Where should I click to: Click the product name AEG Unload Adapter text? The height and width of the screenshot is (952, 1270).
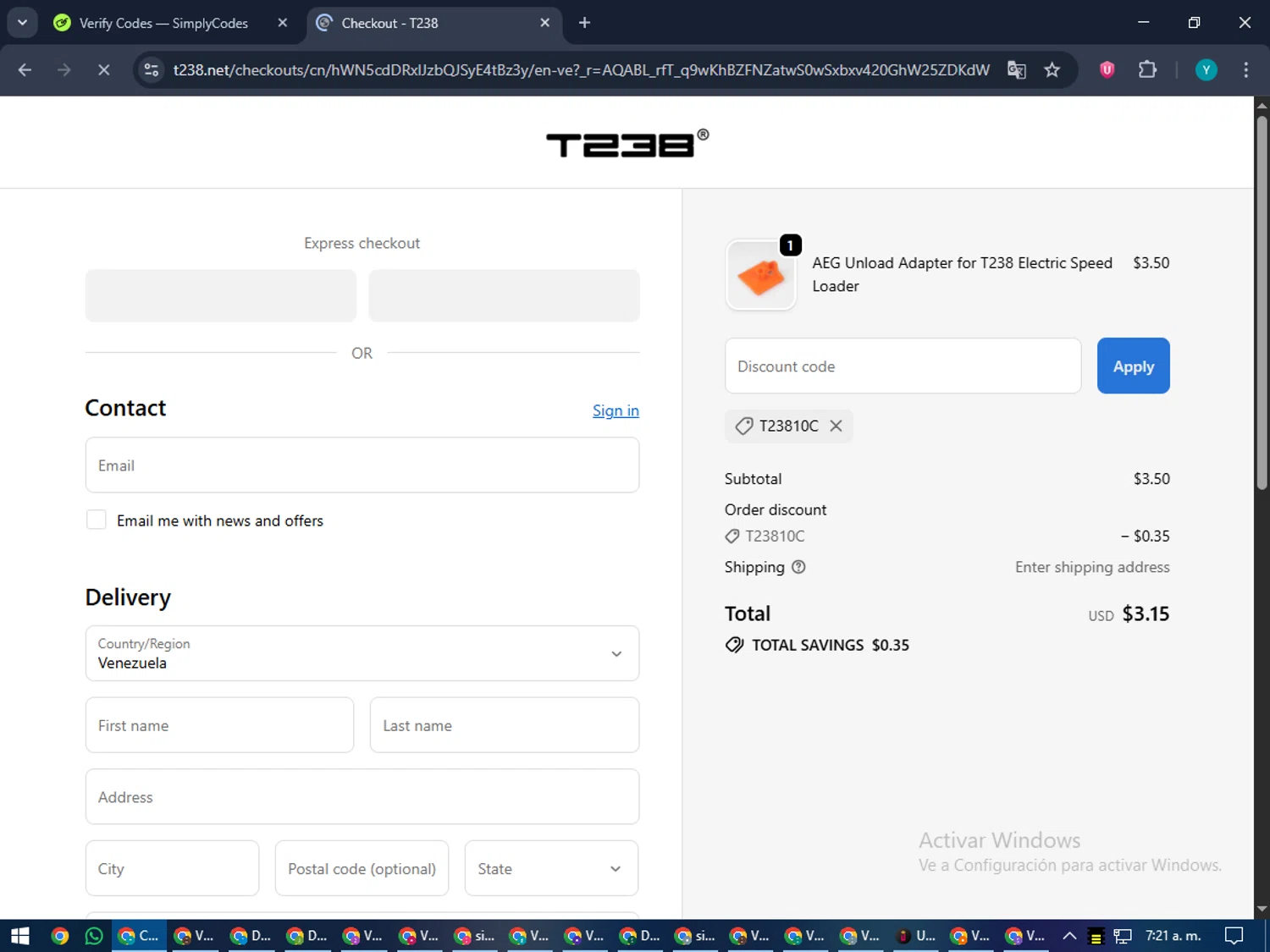point(962,274)
